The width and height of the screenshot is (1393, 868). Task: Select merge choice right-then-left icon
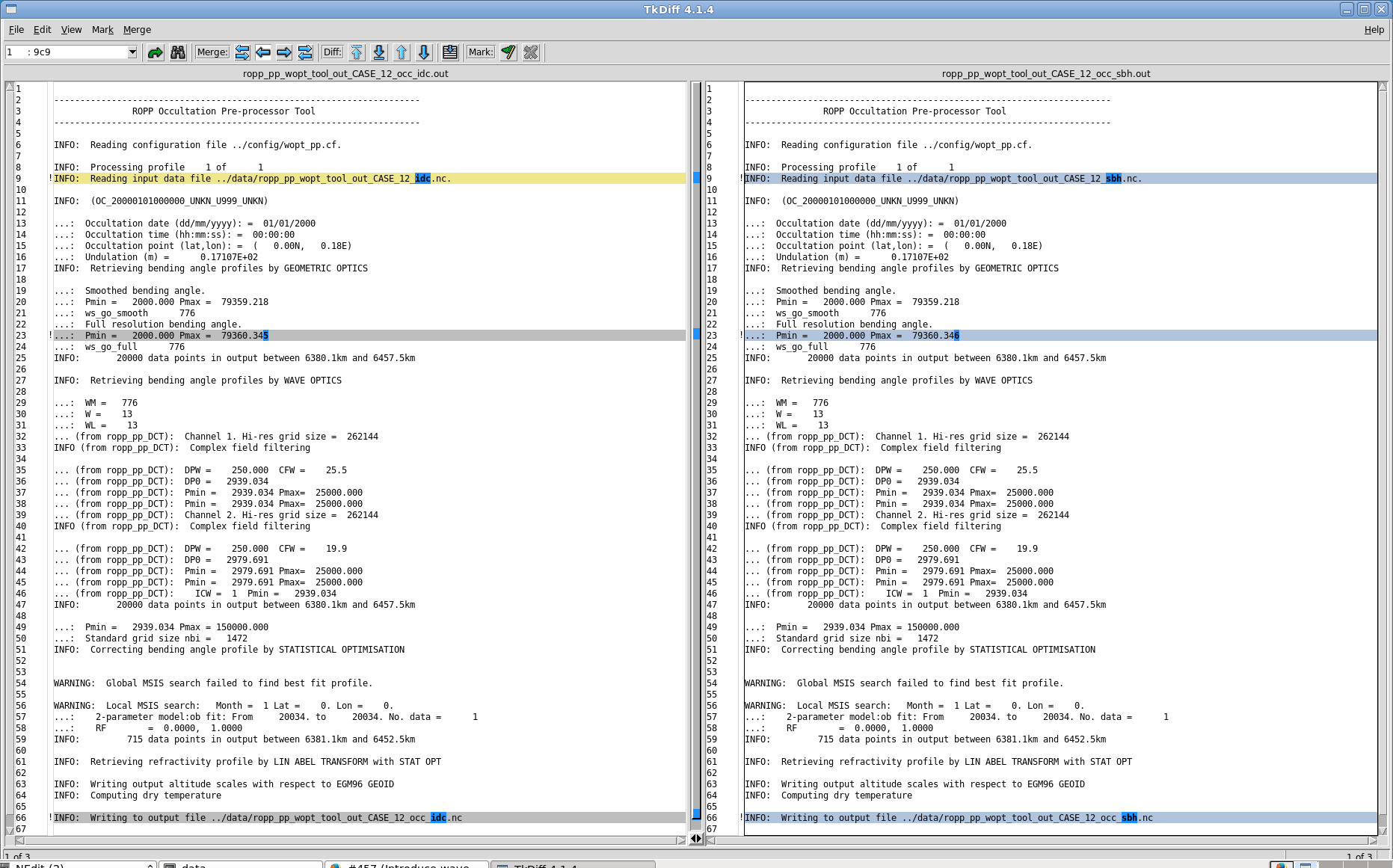coord(305,52)
